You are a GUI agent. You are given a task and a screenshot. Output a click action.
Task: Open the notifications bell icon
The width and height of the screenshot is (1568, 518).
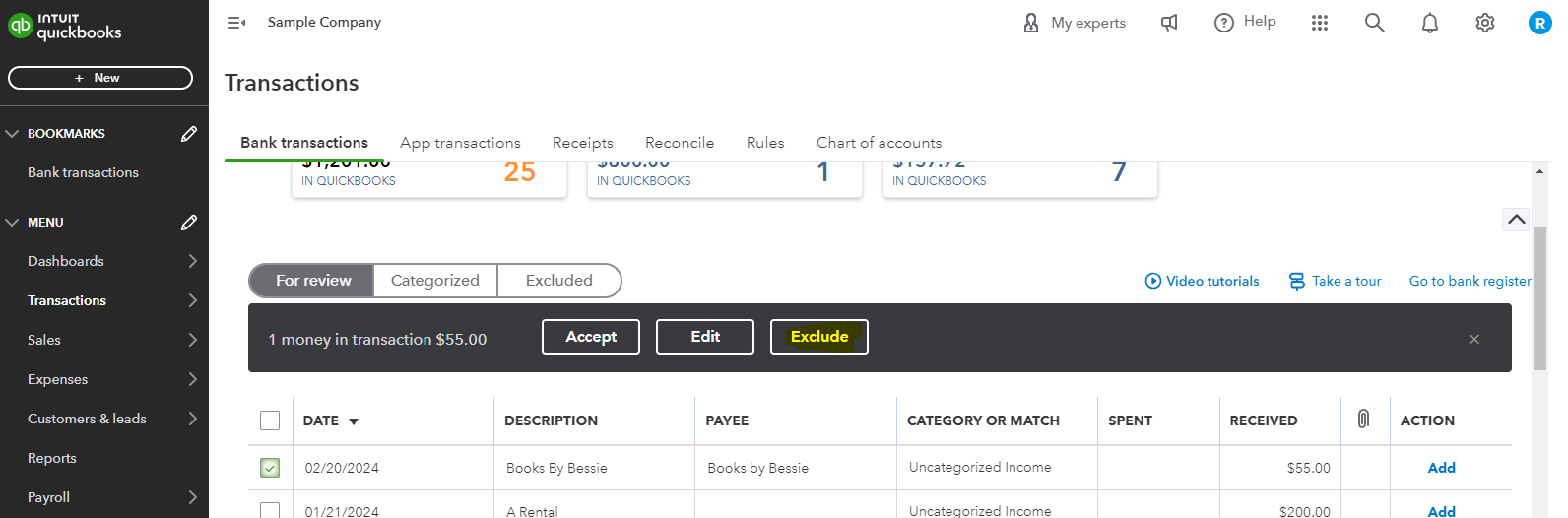(1429, 23)
